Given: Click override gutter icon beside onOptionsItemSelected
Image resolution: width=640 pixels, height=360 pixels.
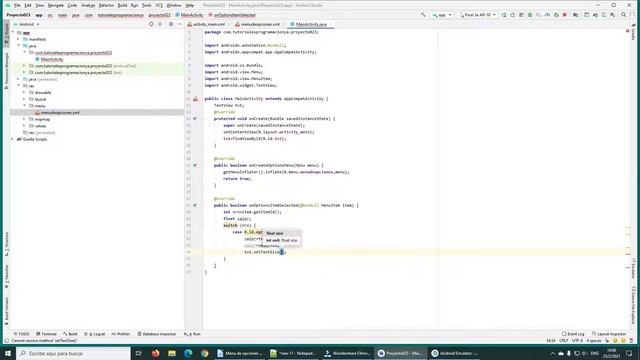Looking at the screenshot, I should (x=195, y=205).
